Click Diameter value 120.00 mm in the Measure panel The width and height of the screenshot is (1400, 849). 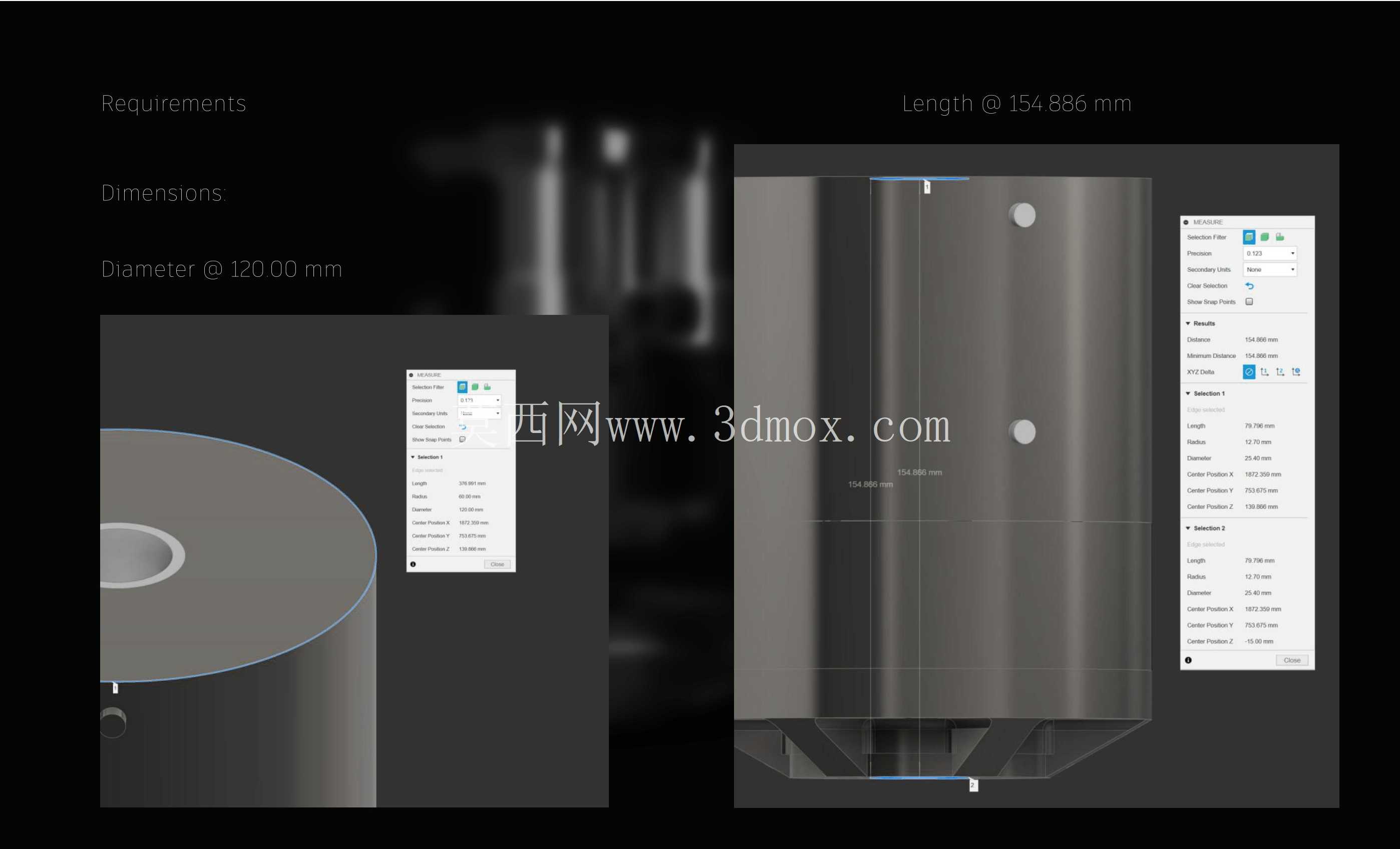pyautogui.click(x=471, y=510)
